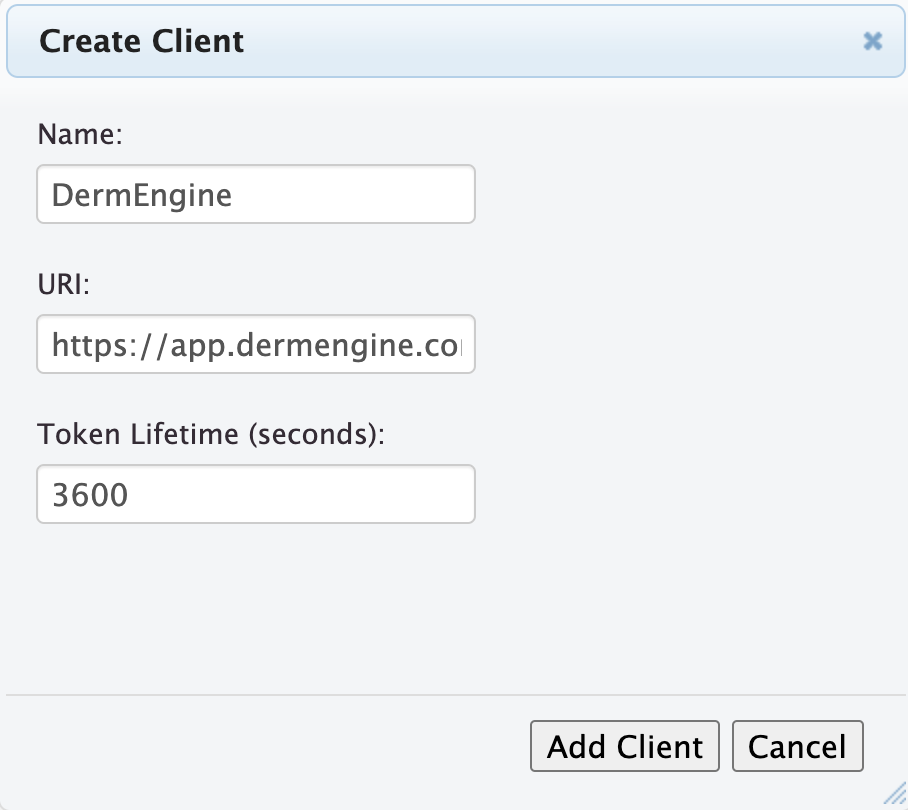Select the Token Lifetime input box
The image size is (908, 810).
[255, 494]
